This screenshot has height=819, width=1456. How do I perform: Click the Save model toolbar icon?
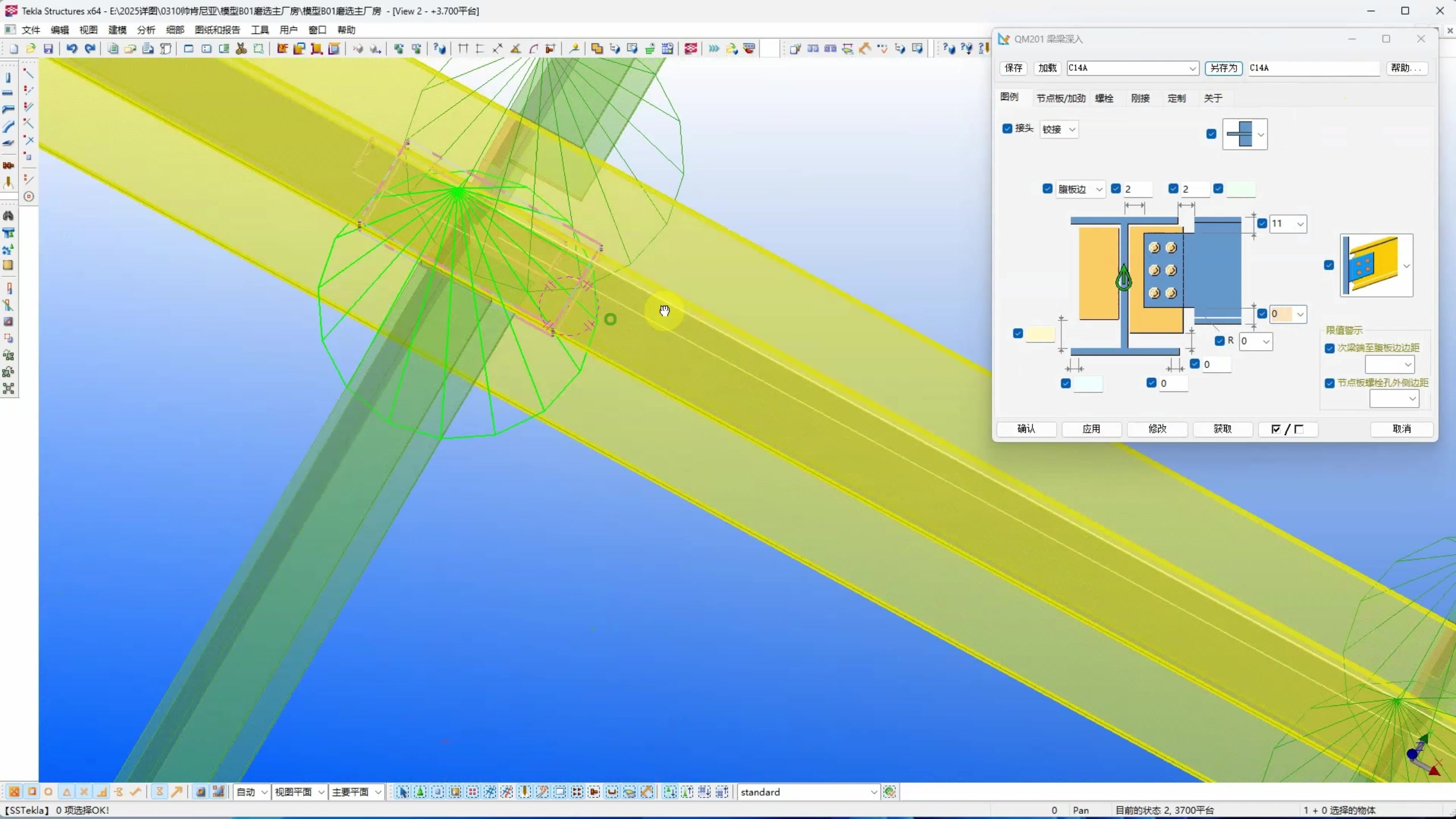48,49
